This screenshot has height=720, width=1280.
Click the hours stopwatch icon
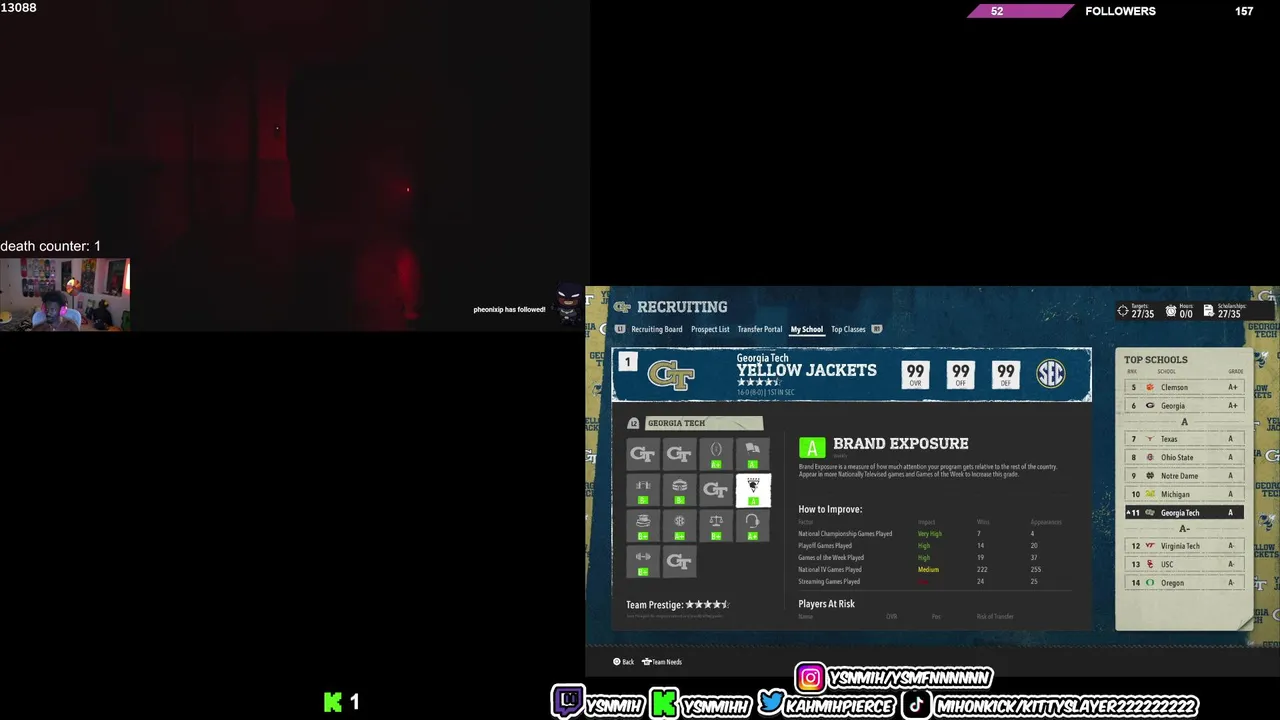1171,311
